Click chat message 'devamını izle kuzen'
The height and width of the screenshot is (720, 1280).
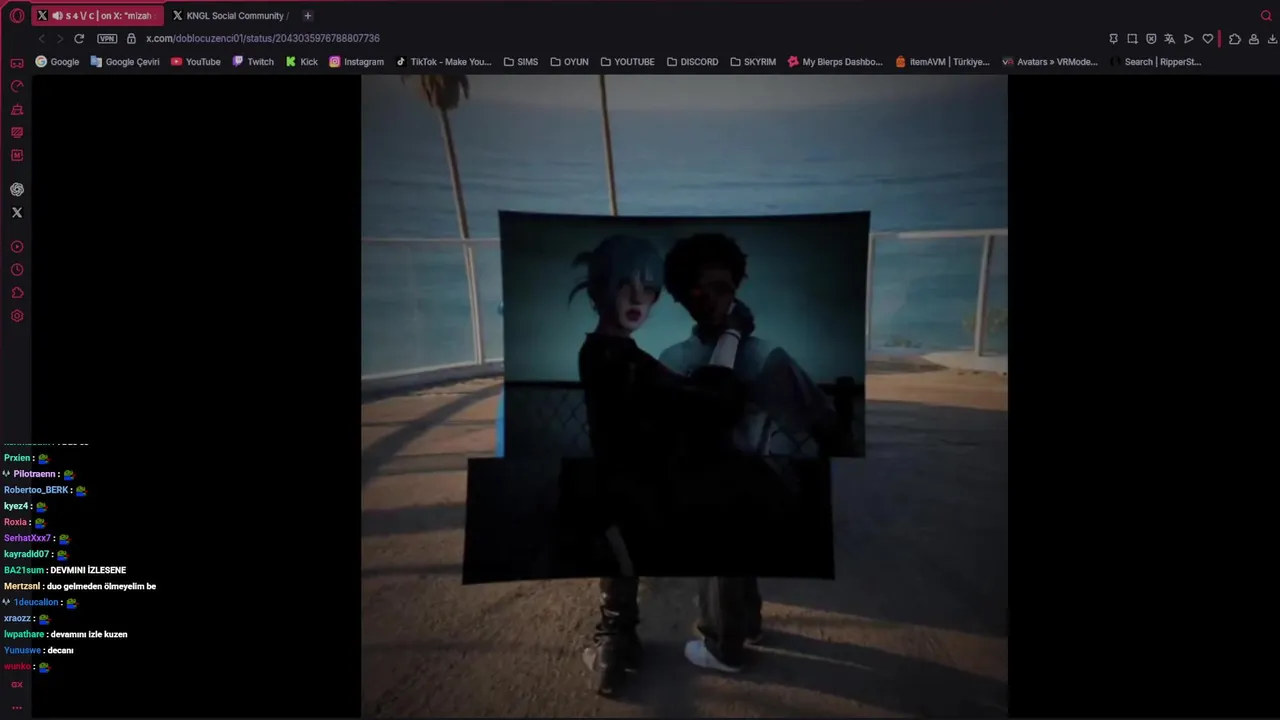coord(89,634)
